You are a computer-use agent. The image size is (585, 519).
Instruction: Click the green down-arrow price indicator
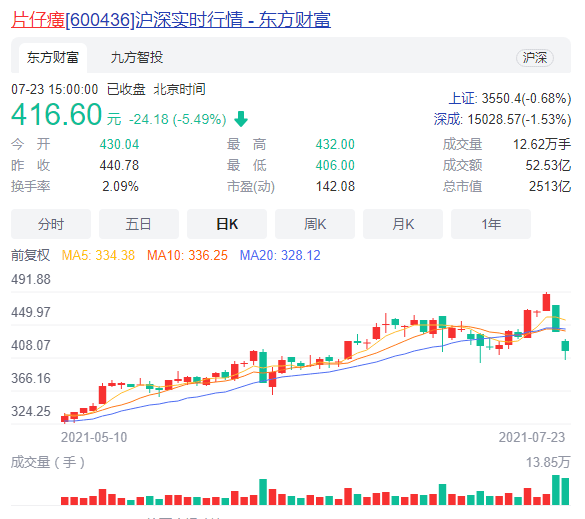coord(241,119)
